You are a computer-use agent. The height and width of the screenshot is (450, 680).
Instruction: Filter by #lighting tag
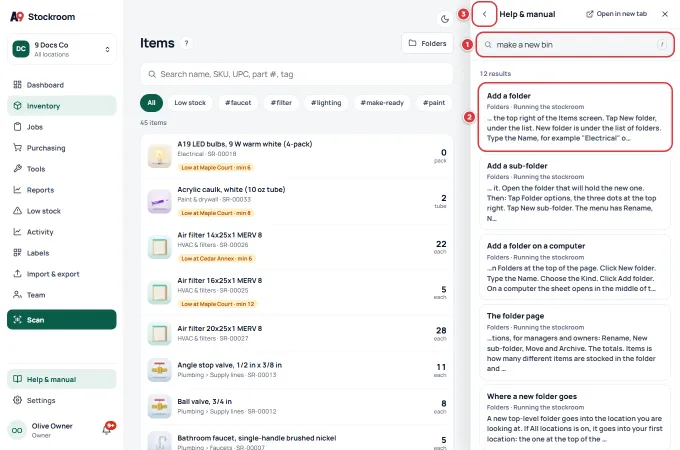[326, 103]
